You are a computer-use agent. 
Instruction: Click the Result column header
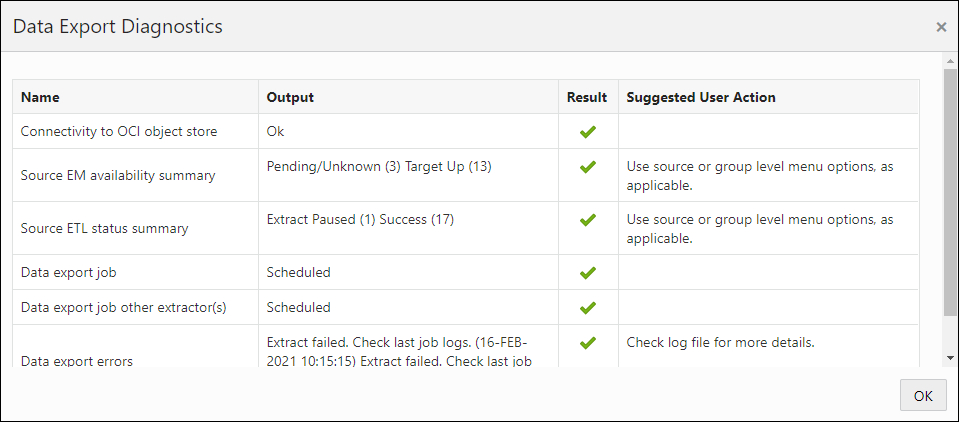pos(587,97)
